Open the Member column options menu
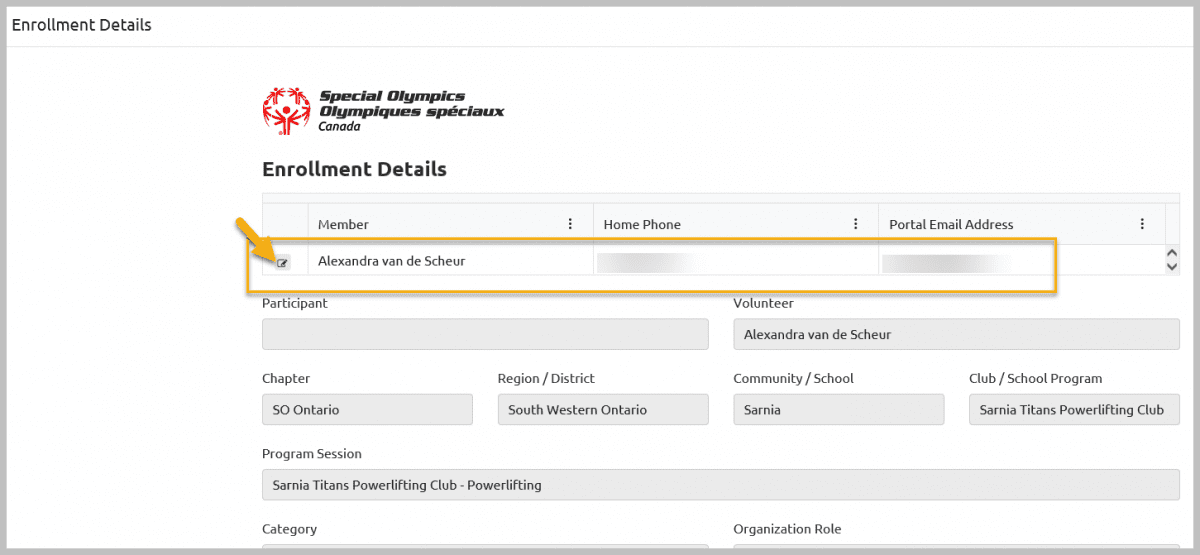 570,224
